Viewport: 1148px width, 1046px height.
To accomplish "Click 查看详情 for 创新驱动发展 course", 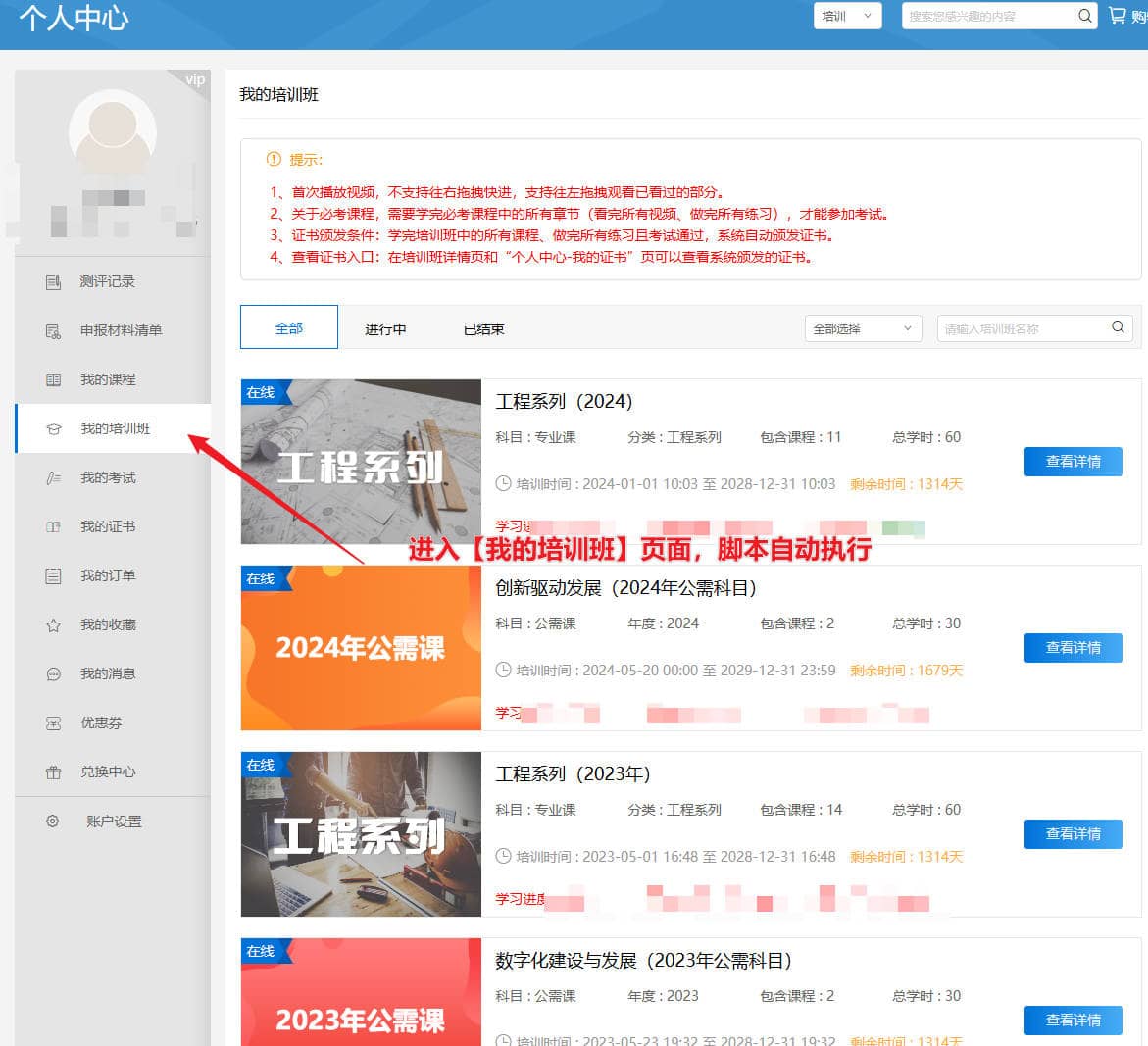I will pyautogui.click(x=1073, y=648).
